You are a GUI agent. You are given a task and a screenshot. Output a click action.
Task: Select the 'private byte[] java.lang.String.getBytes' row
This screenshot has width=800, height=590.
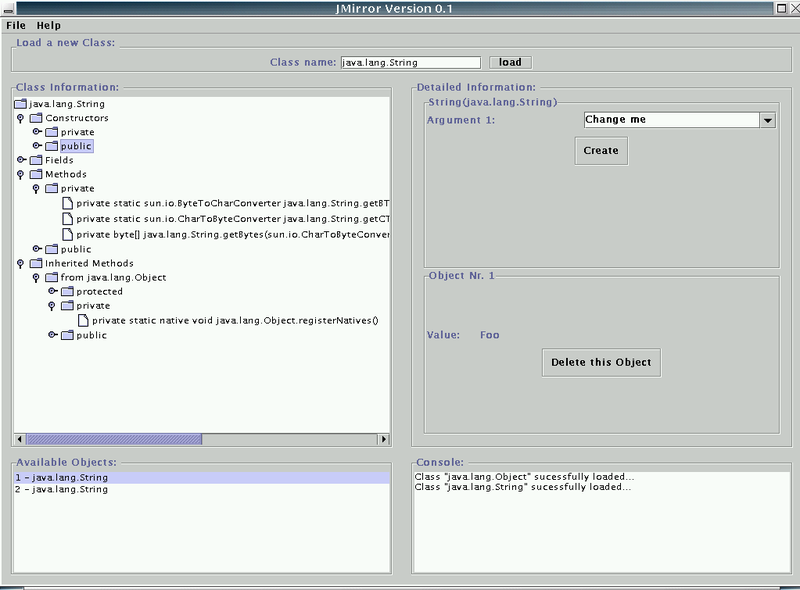(x=233, y=235)
